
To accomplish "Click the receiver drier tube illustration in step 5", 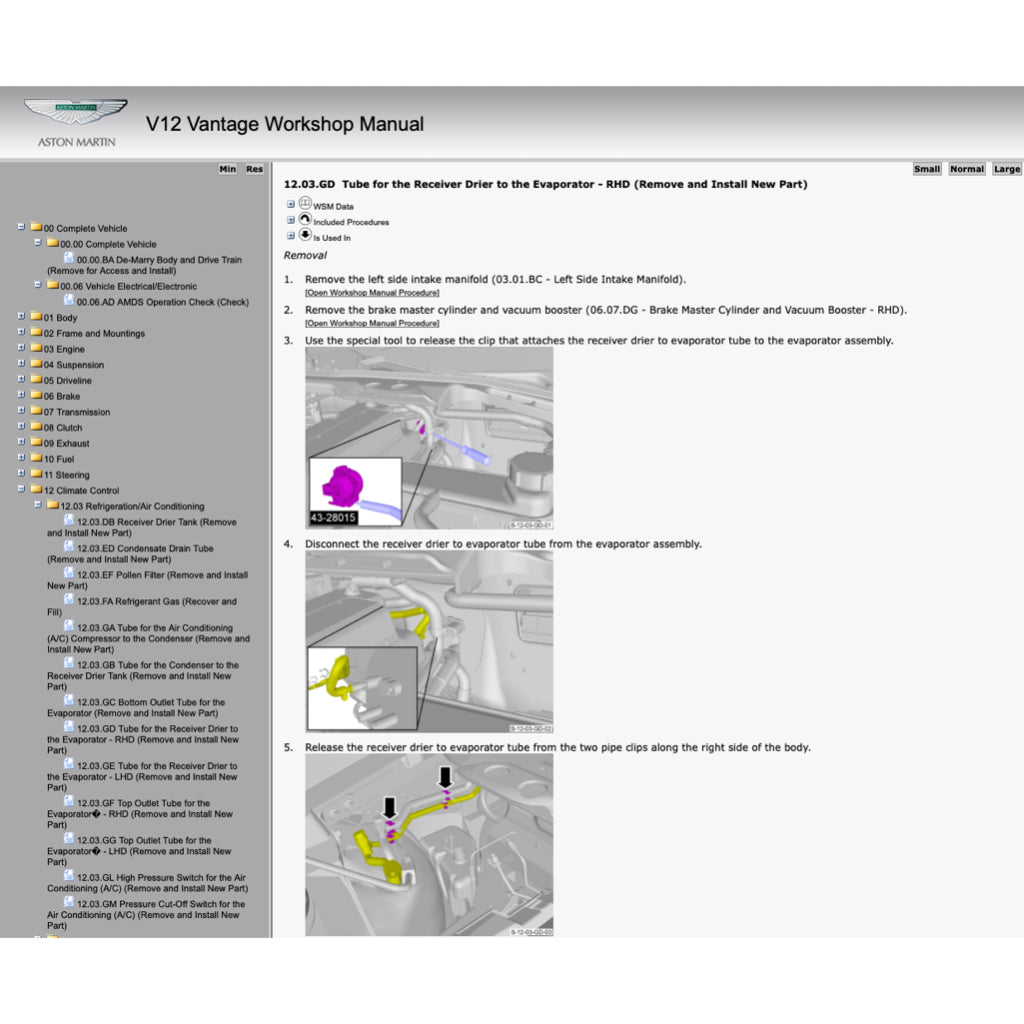I will pyautogui.click(x=428, y=845).
